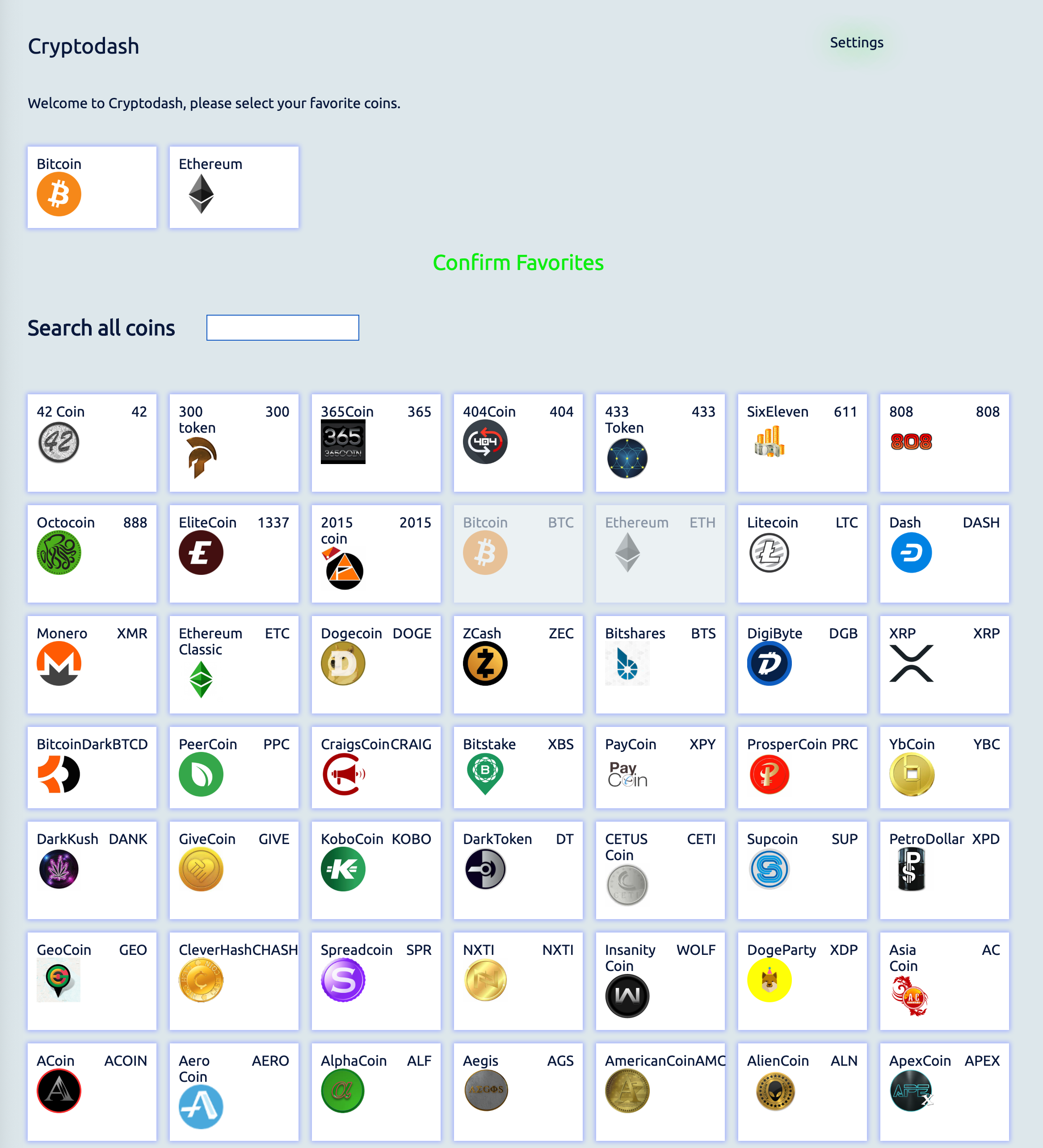The width and height of the screenshot is (1043, 1148).
Task: Add Ethereum Classic ETC tile
Action: [x=234, y=665]
